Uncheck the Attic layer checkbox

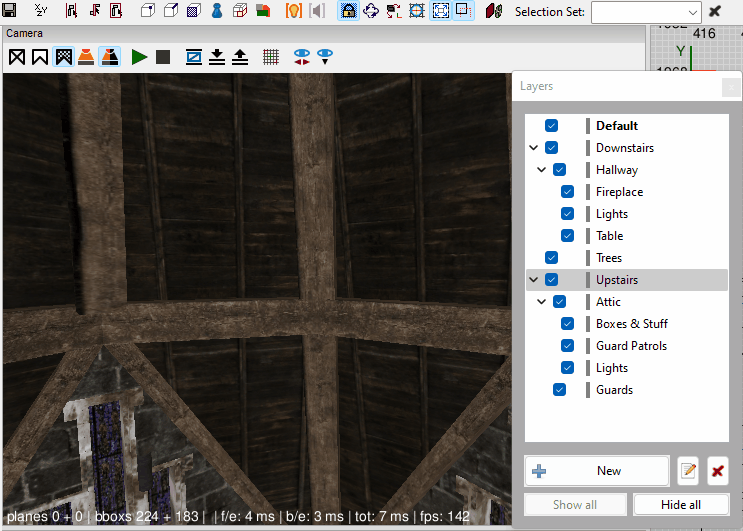[x=560, y=302]
